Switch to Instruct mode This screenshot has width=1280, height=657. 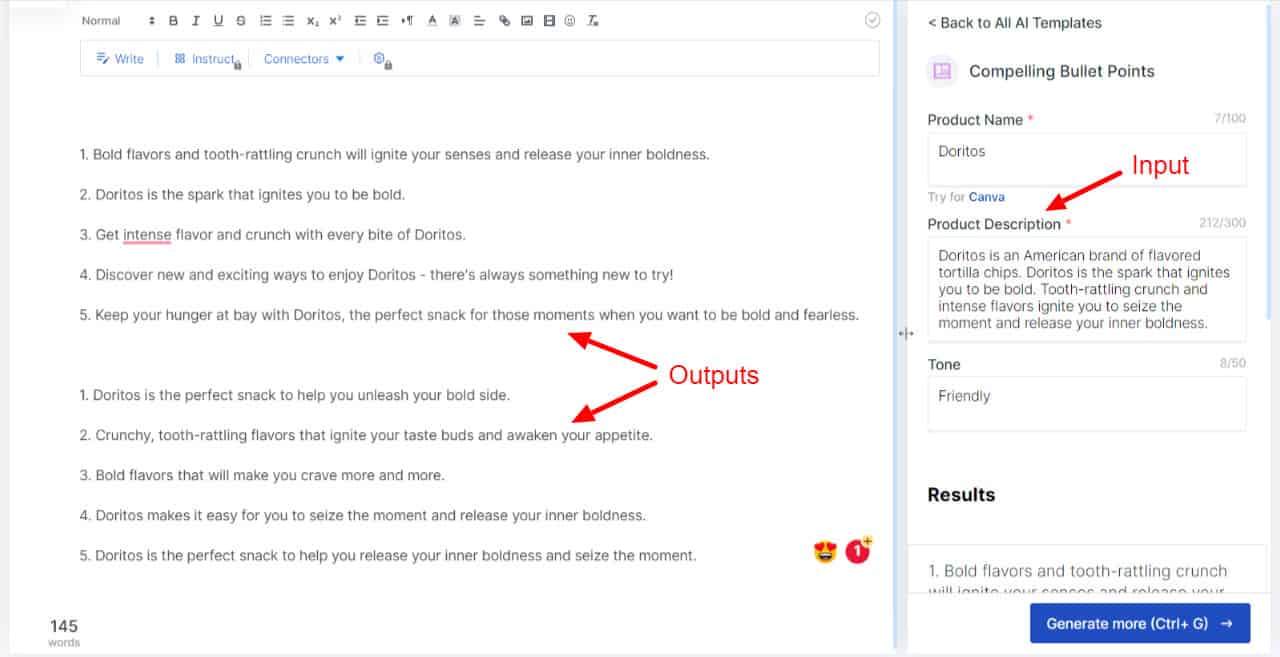[x=205, y=59]
